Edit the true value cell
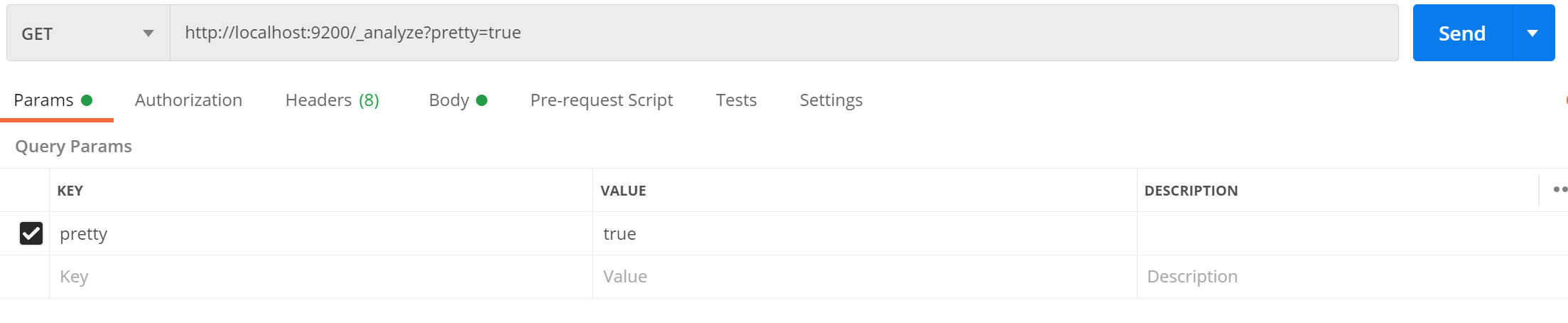Viewport: 1568px width, 323px height. point(865,233)
